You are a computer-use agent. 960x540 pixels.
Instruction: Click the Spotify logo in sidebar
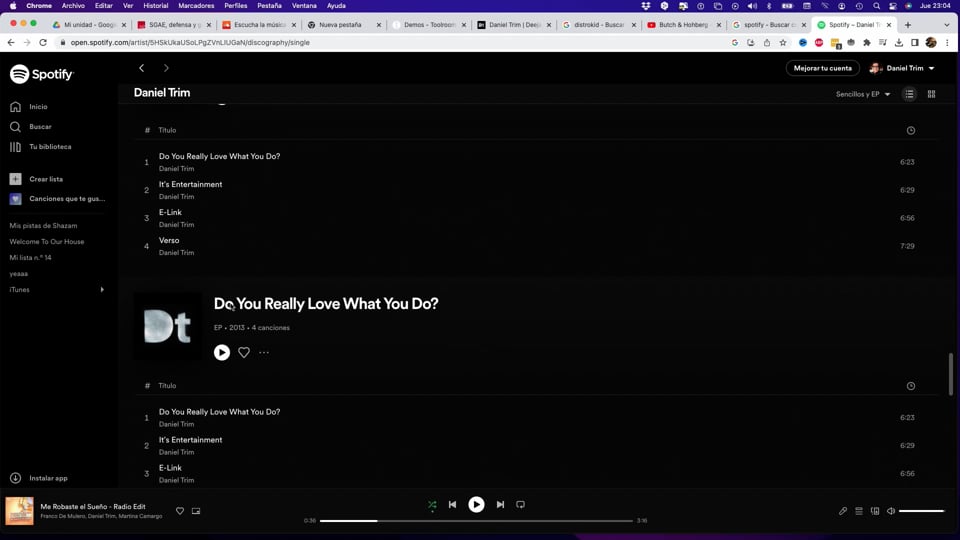[42, 74]
